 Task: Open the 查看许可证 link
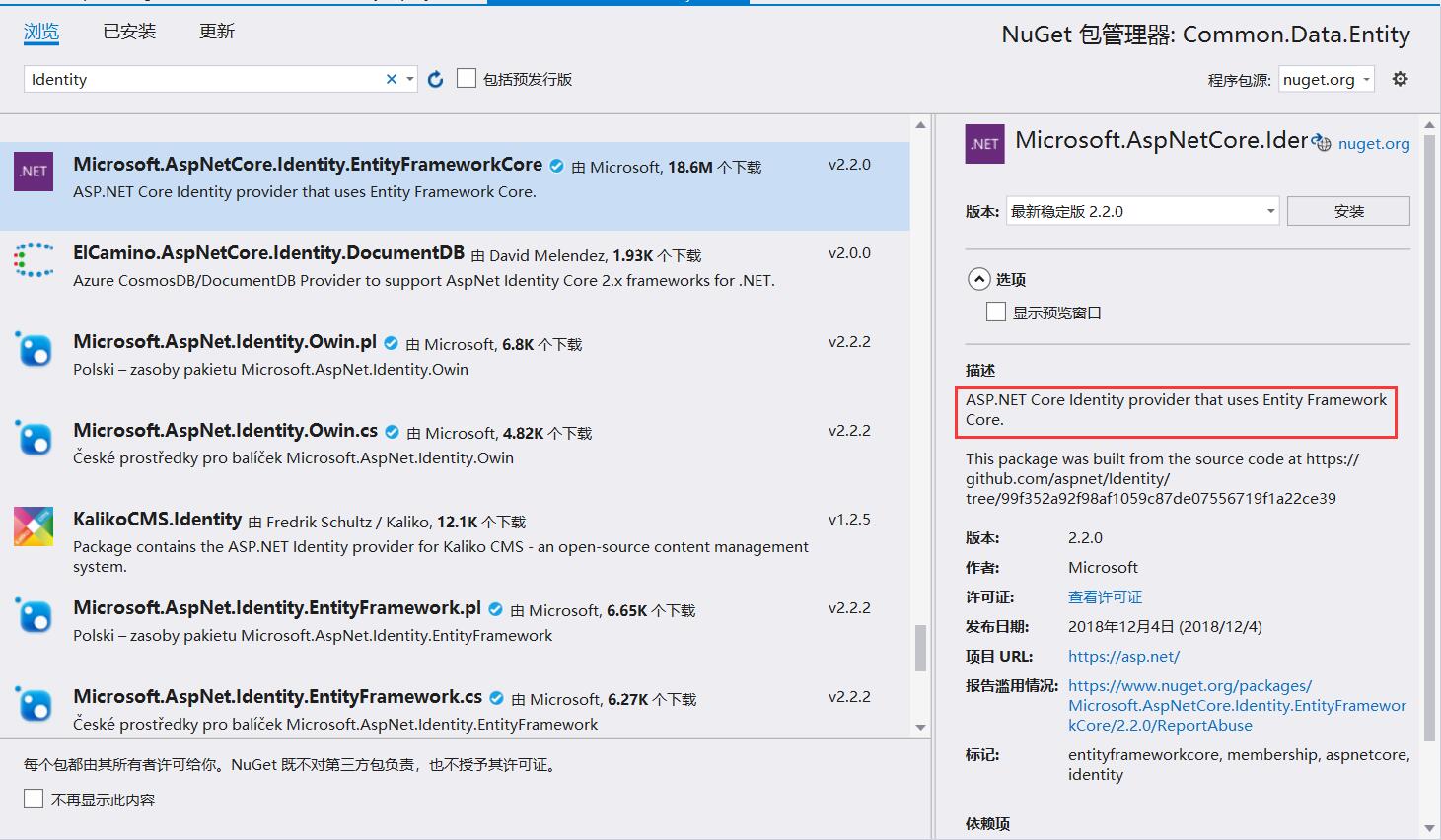tap(1105, 596)
